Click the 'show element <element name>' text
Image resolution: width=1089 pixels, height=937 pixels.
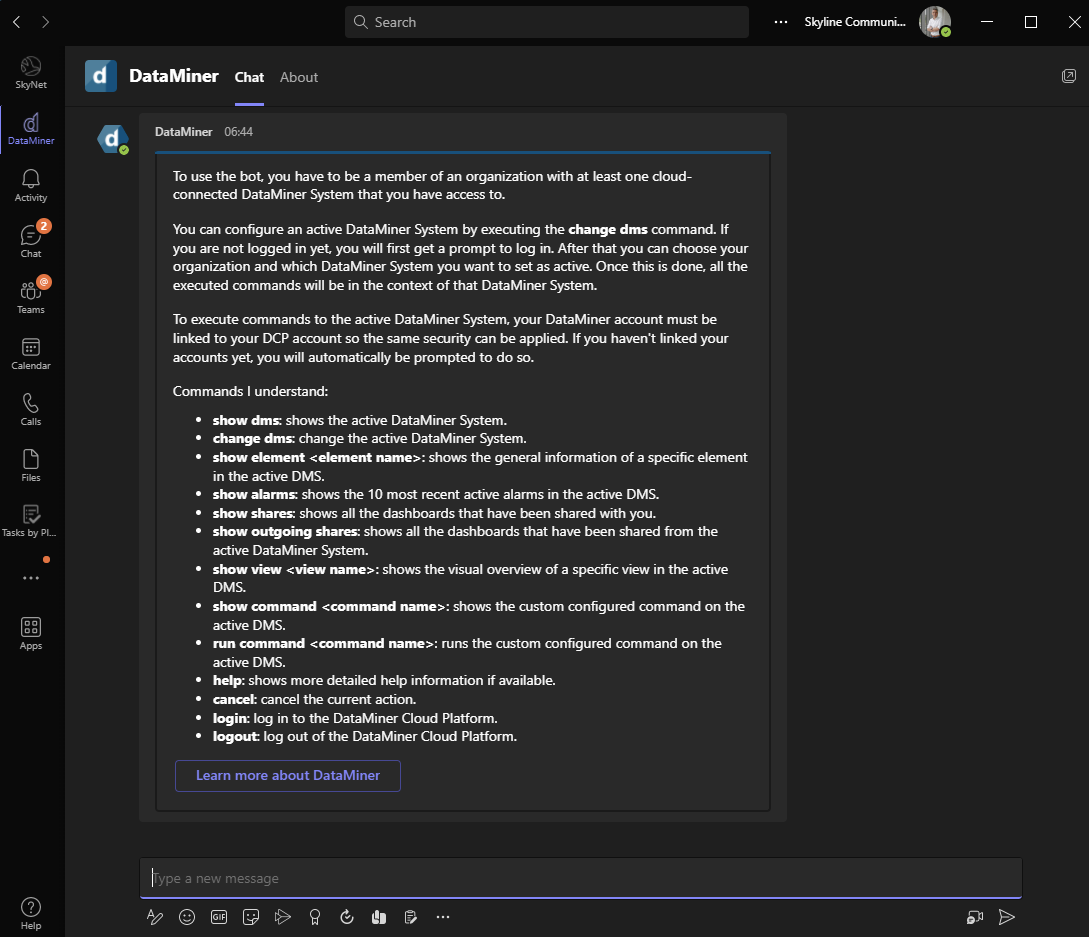click(x=317, y=458)
